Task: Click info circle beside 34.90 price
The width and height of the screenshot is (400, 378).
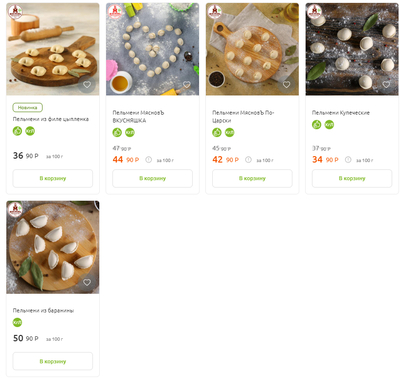Action: point(348,160)
